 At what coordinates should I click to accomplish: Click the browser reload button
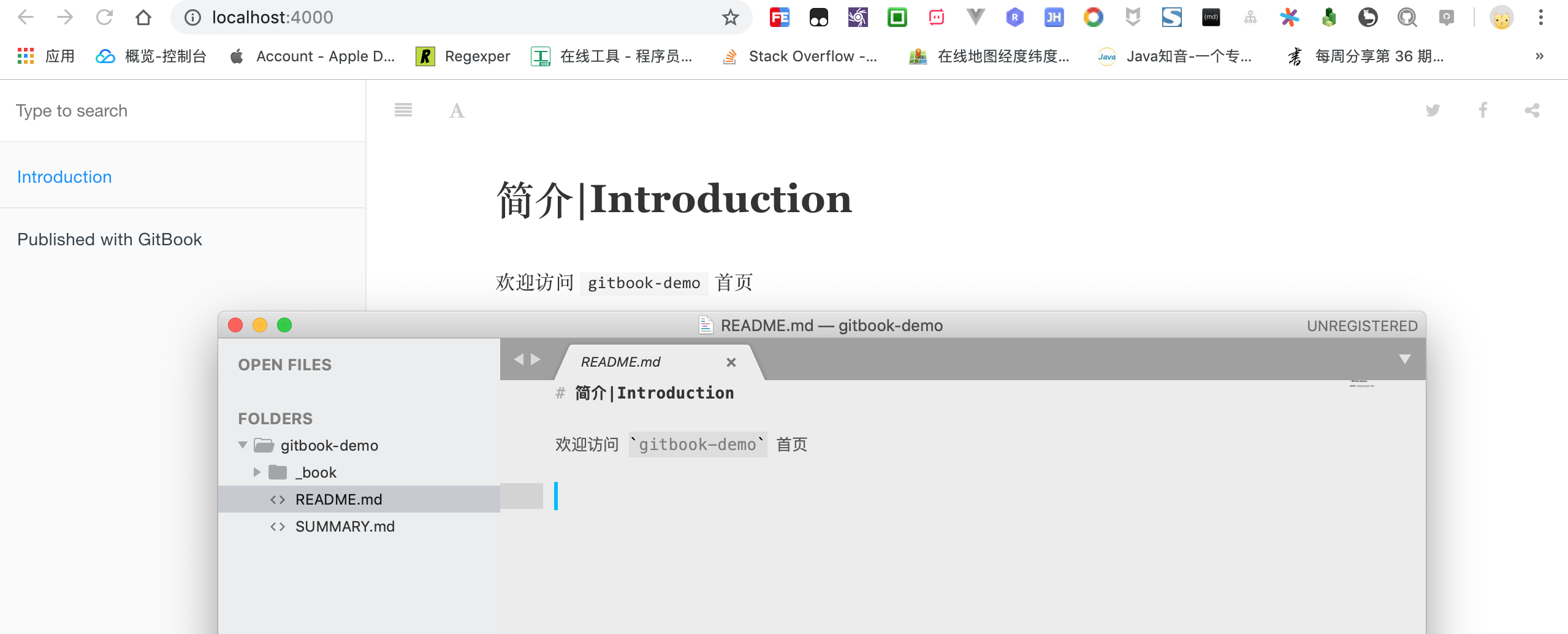[x=104, y=17]
